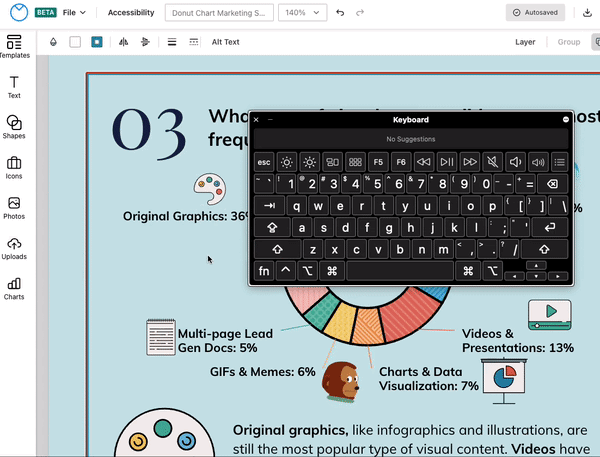Click the download icon at top right
600x457 pixels.
tap(588, 13)
